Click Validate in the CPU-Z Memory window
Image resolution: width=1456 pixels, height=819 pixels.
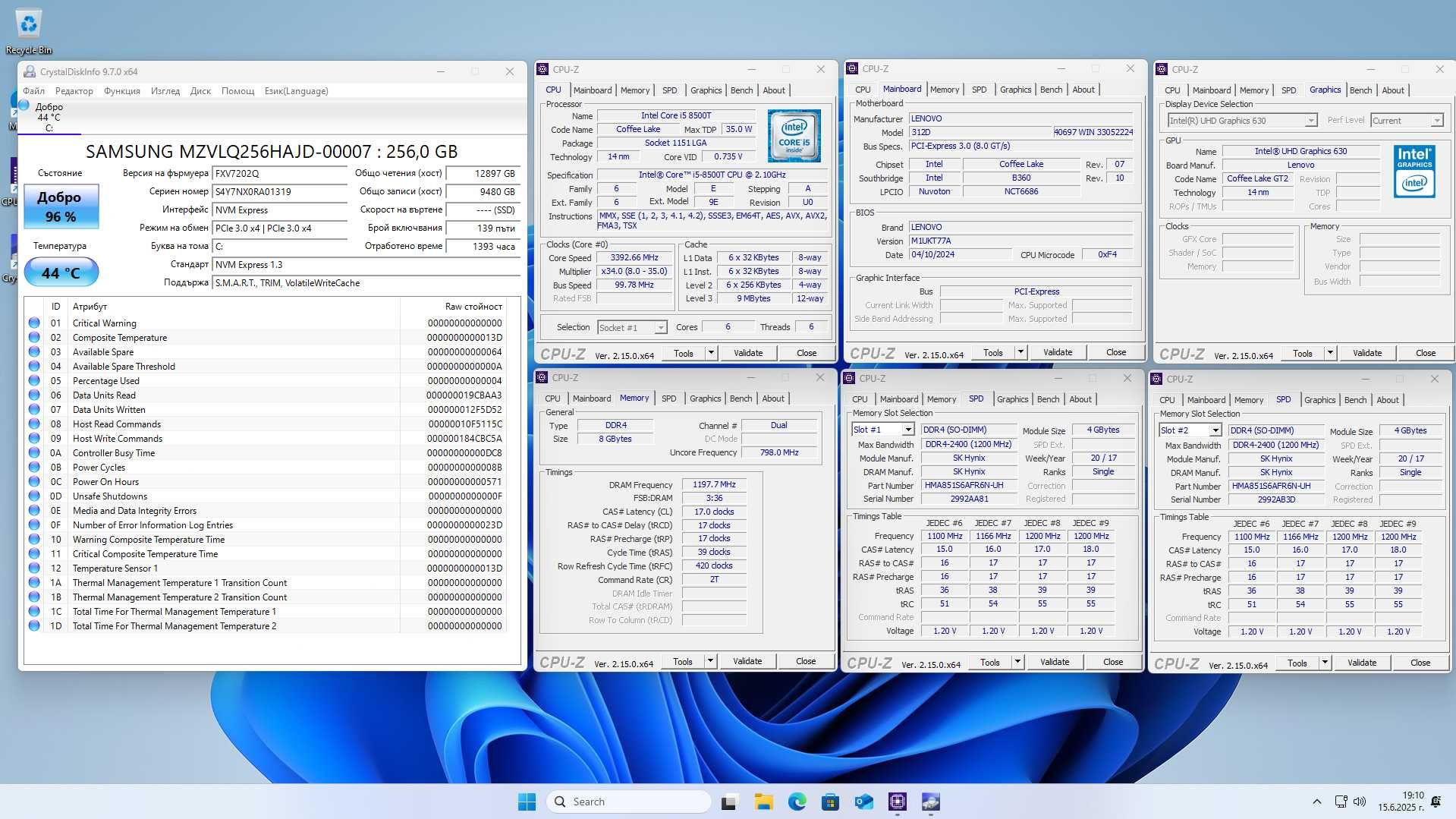click(747, 661)
